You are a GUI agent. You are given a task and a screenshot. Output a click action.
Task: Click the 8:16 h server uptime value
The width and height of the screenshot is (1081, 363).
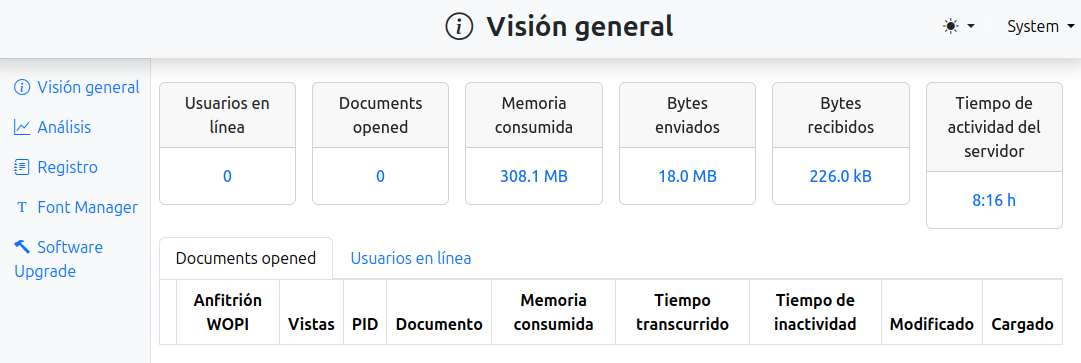pos(994,200)
